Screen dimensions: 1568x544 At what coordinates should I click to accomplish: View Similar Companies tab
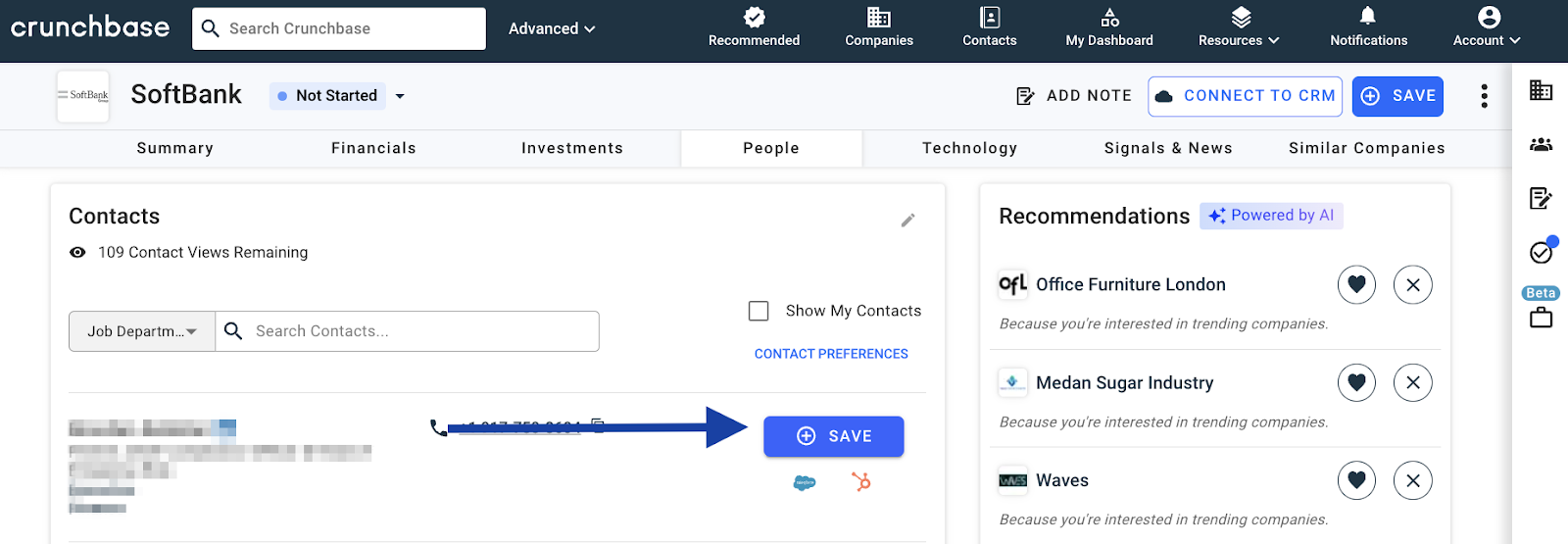click(x=1367, y=148)
